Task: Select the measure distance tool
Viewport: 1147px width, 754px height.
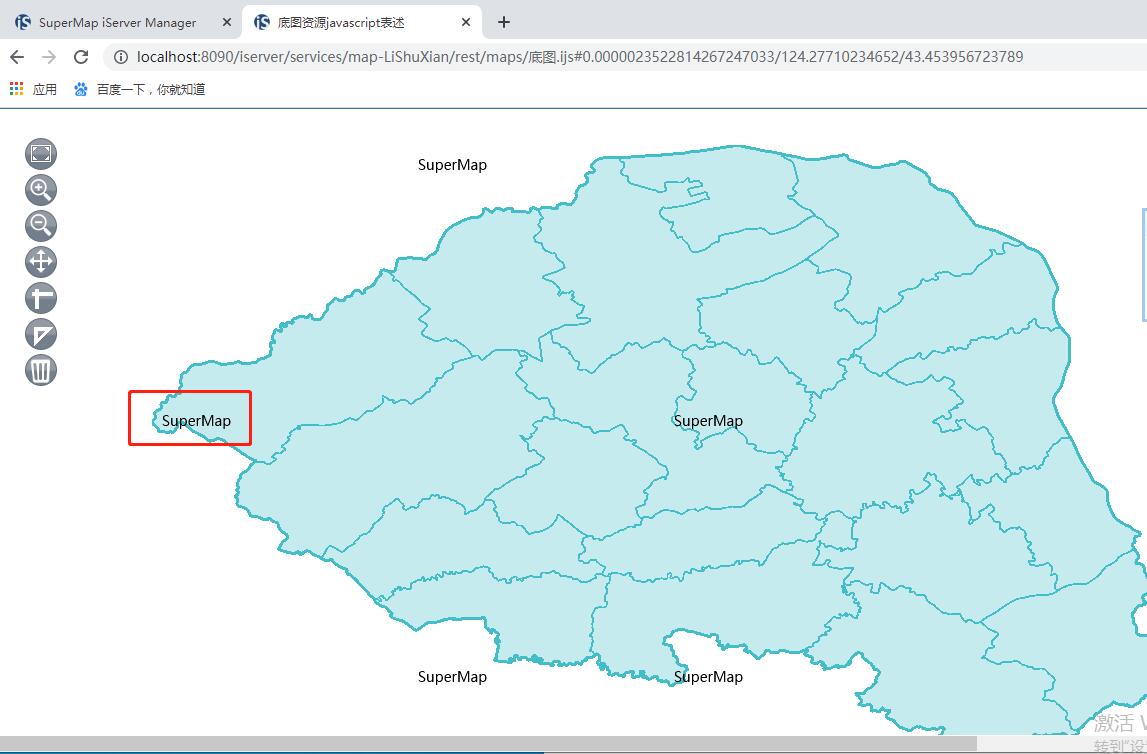Action: [41, 298]
